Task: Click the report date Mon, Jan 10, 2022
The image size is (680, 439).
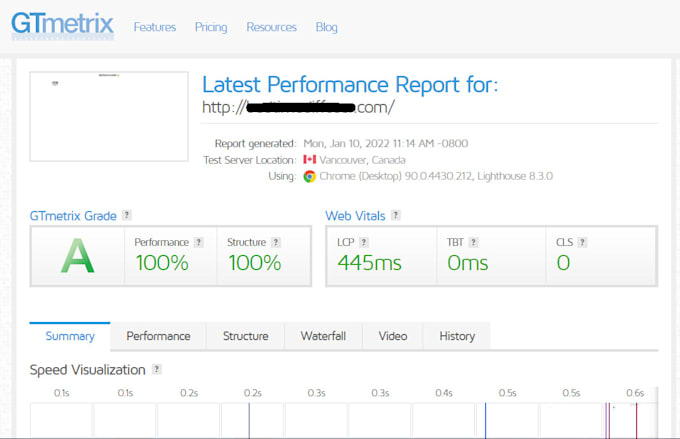Action: (x=386, y=144)
